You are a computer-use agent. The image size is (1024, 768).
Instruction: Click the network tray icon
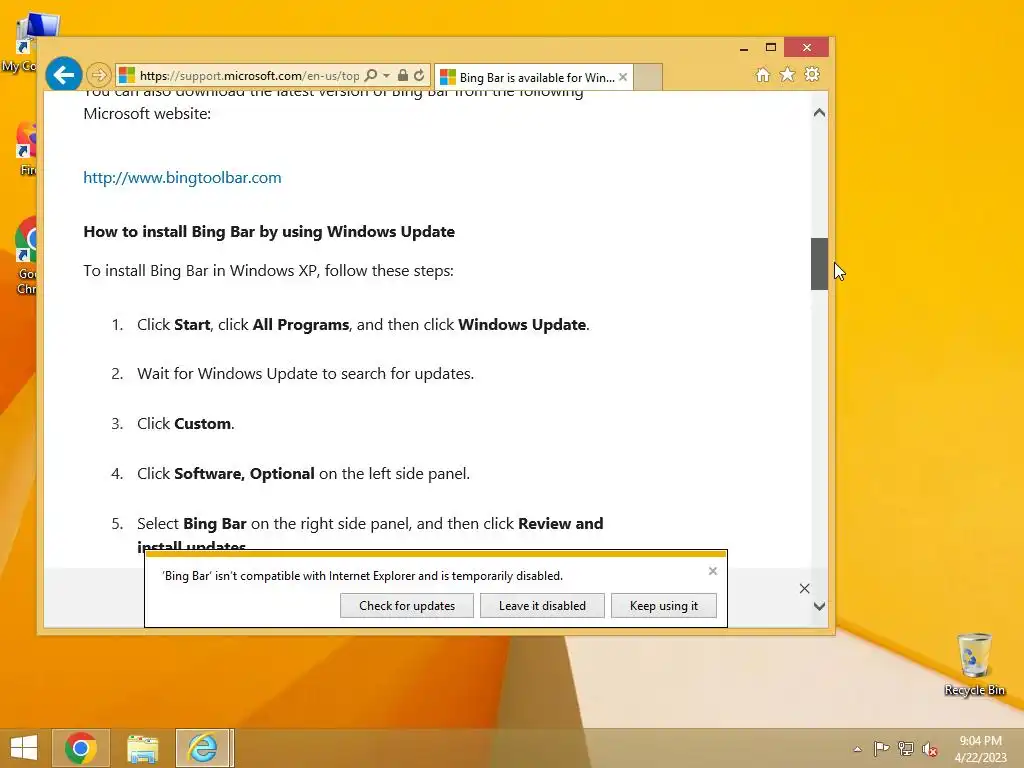pos(906,748)
